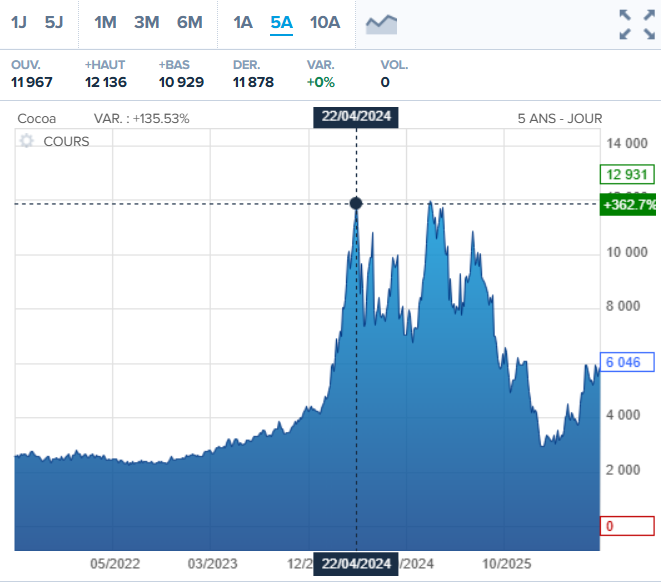Click the VAR. value +0%
This screenshot has width=661, height=582.
click(321, 82)
